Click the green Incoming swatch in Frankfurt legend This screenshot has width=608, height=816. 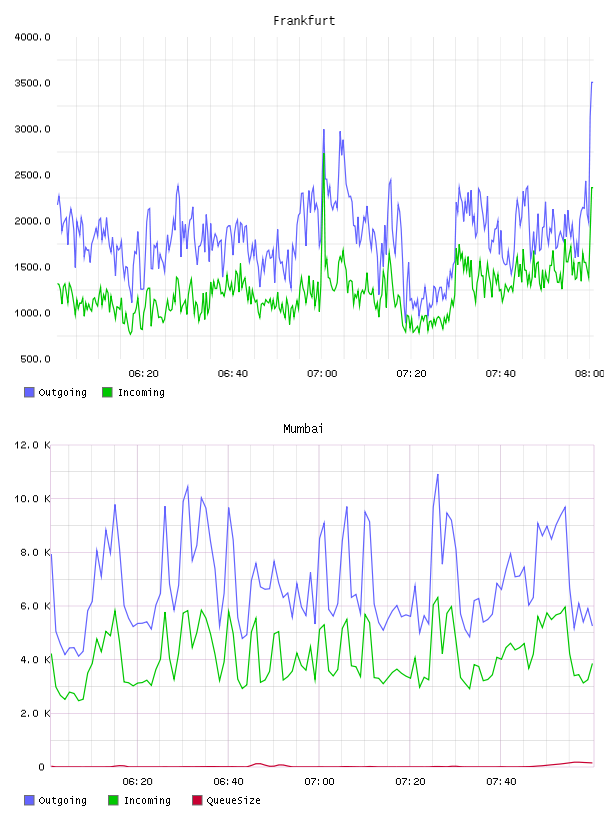pos(107,392)
